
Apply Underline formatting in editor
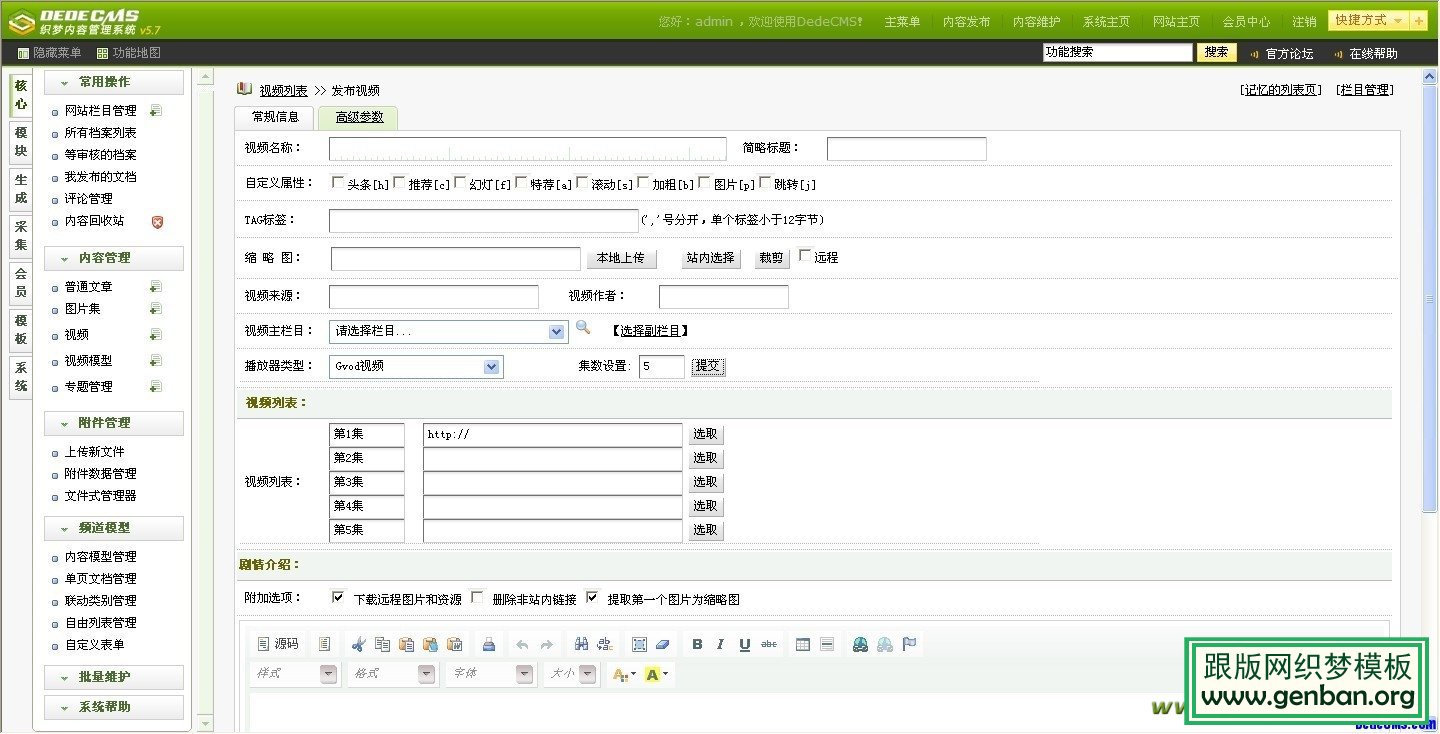(745, 645)
